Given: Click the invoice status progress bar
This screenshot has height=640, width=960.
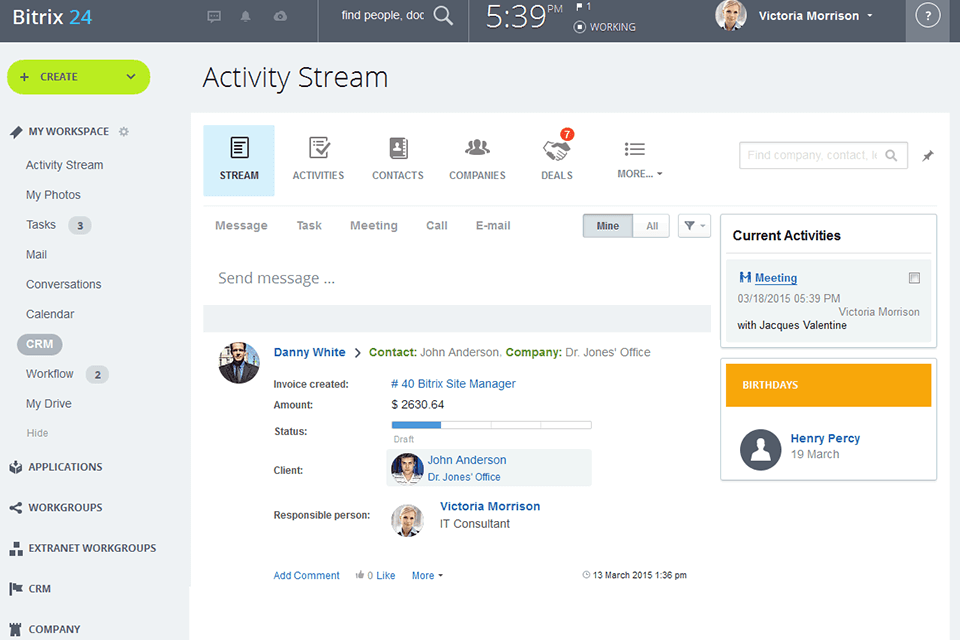Looking at the screenshot, I should tap(492, 425).
